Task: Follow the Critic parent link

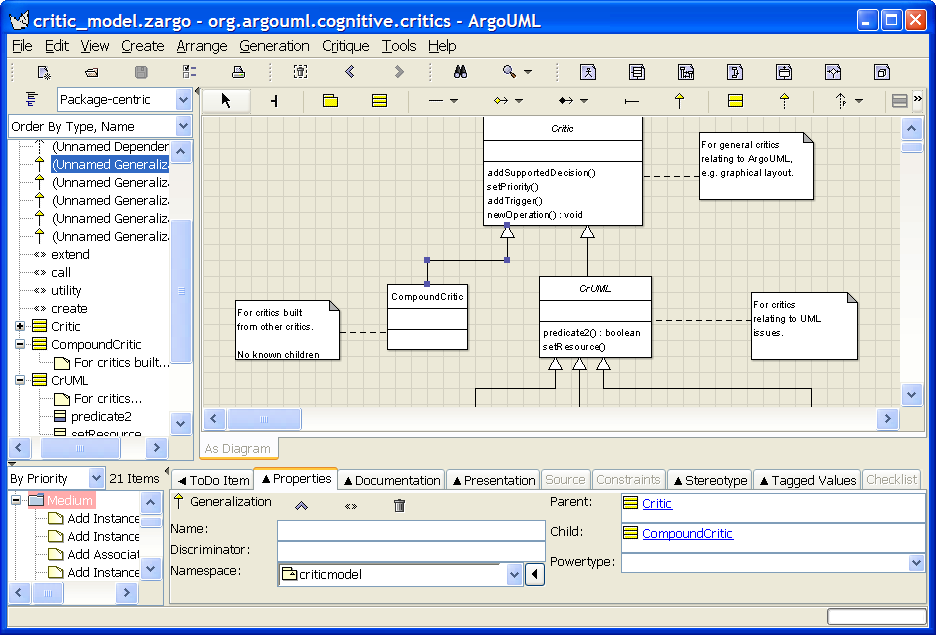Action: coord(657,504)
